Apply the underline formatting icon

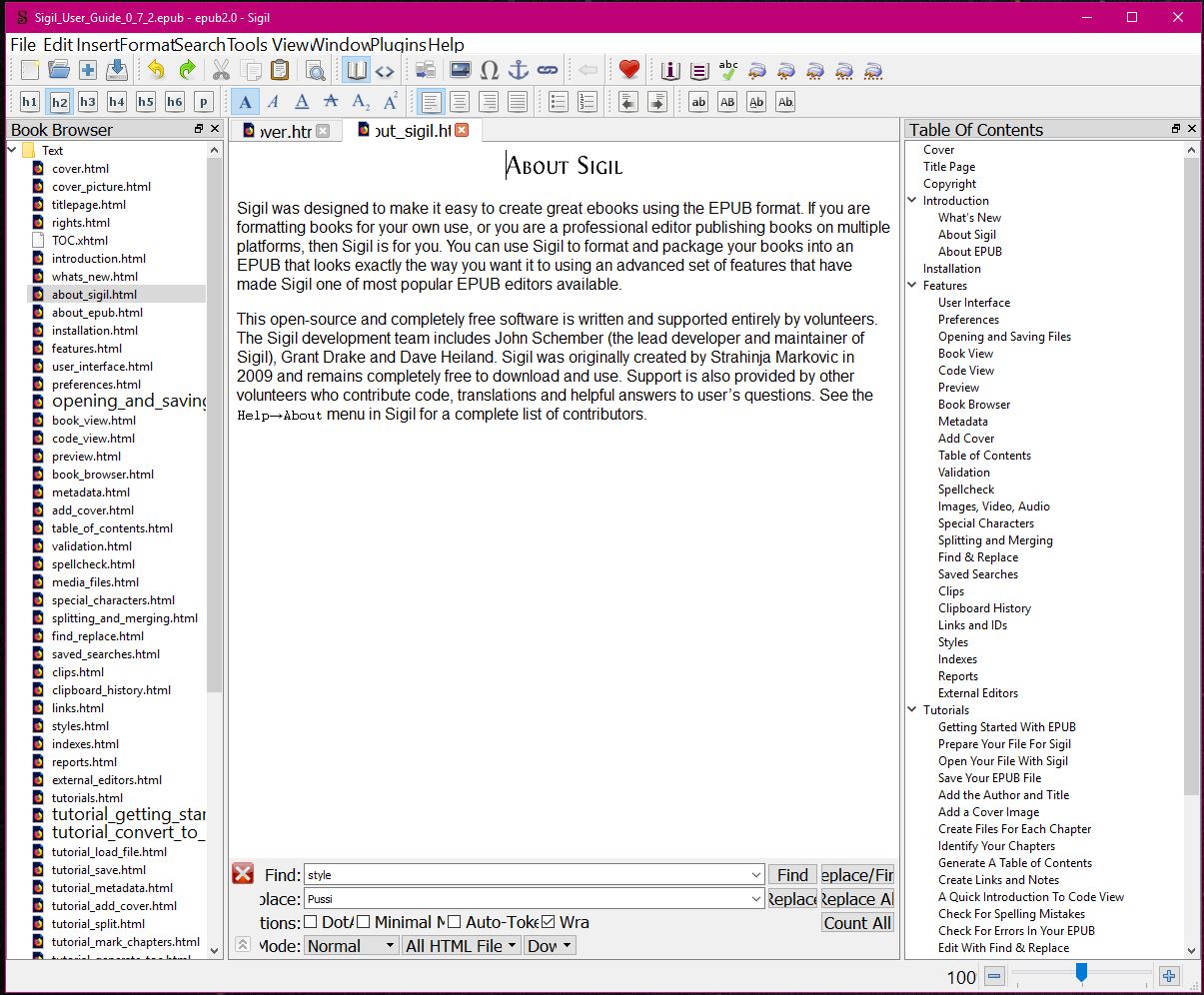tap(302, 101)
